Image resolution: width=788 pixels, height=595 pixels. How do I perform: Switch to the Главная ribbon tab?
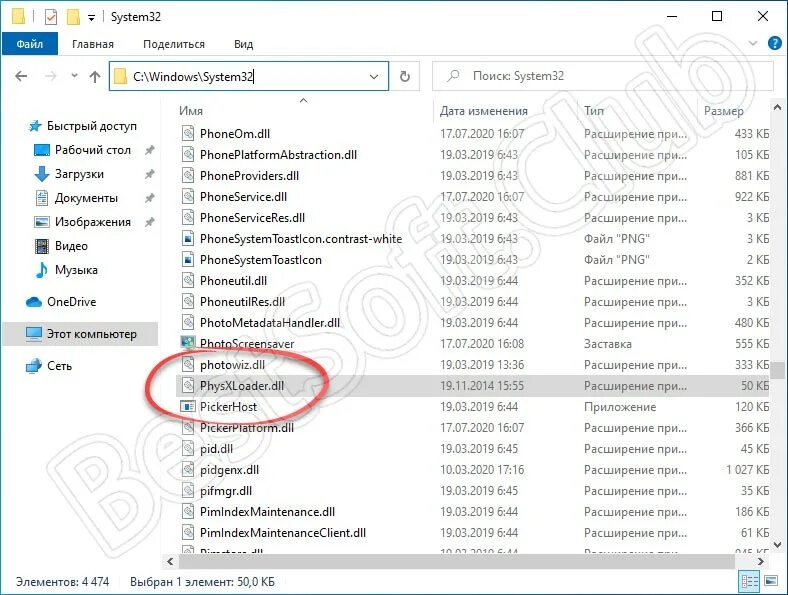coord(93,44)
